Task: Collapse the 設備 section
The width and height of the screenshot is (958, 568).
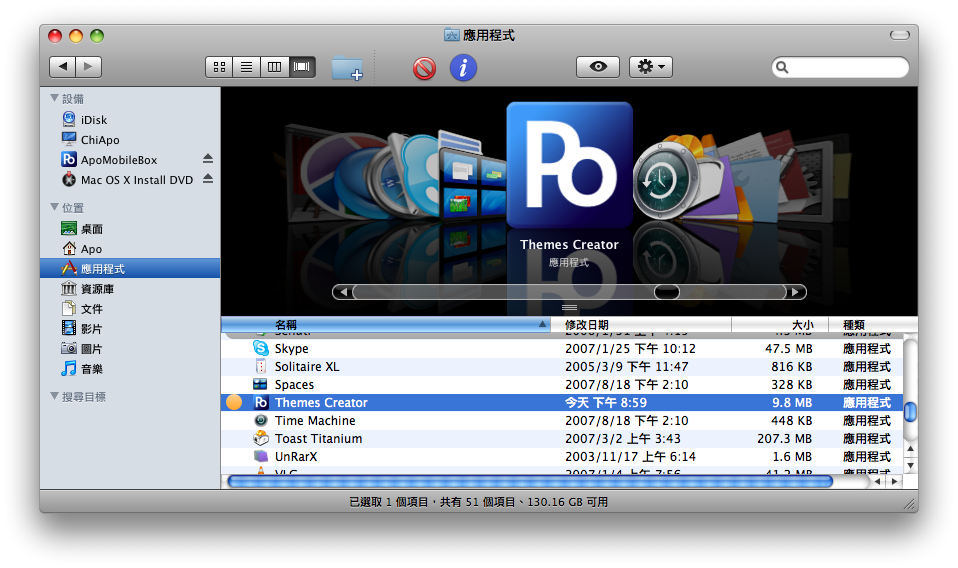Action: click(54, 98)
